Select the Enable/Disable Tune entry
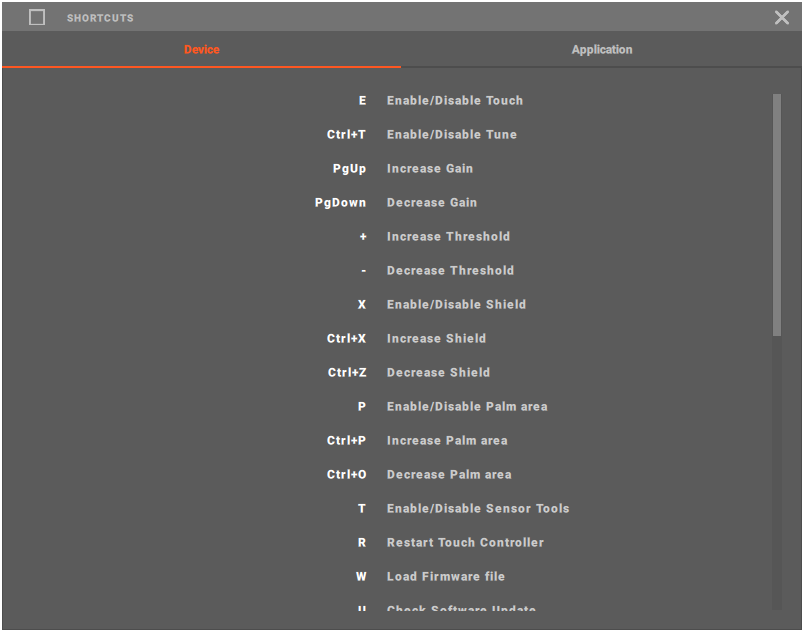The width and height of the screenshot is (805, 633). point(451,135)
